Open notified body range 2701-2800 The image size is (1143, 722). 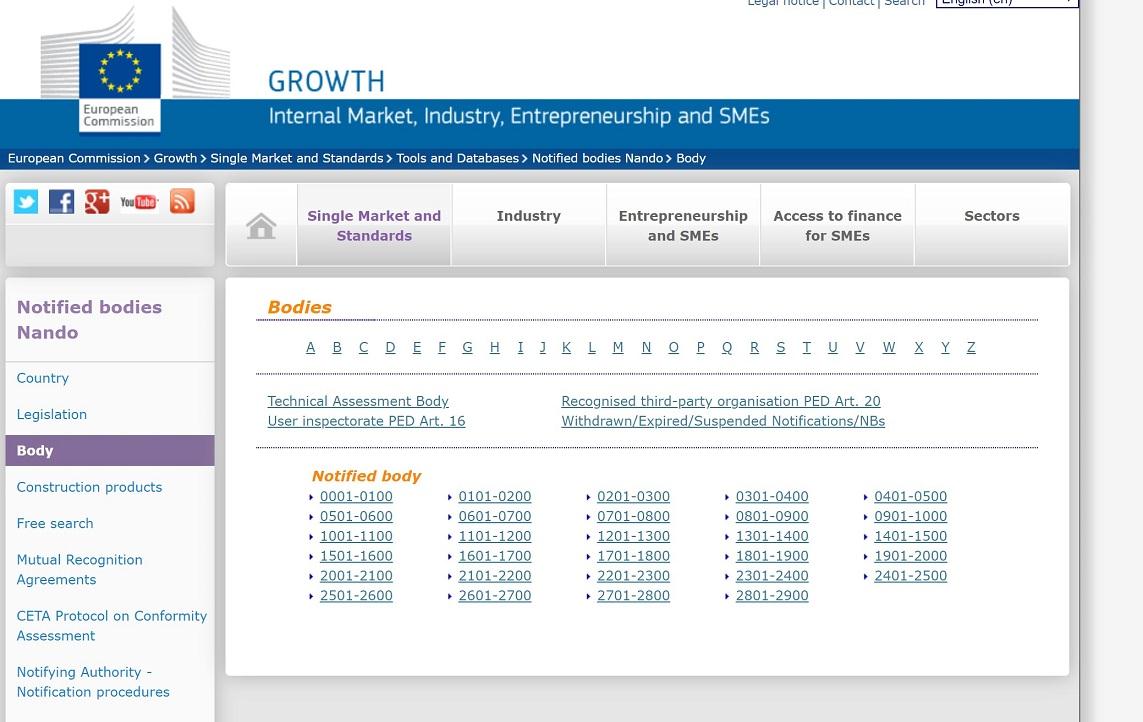[633, 596]
